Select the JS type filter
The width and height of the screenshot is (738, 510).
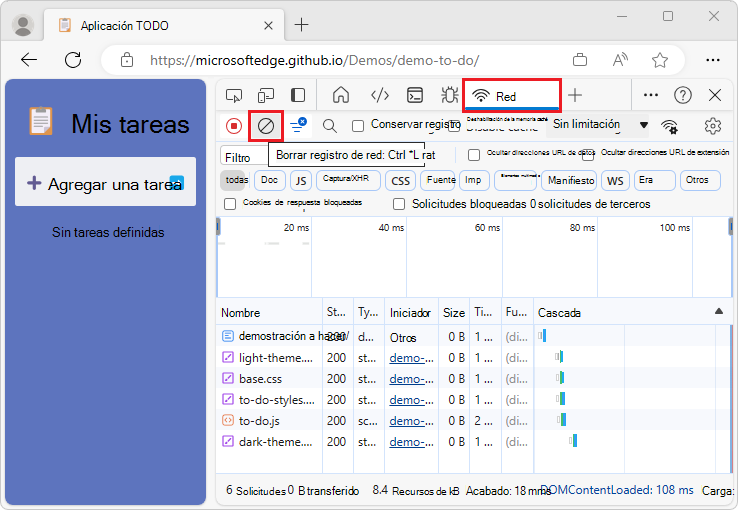[x=301, y=180]
